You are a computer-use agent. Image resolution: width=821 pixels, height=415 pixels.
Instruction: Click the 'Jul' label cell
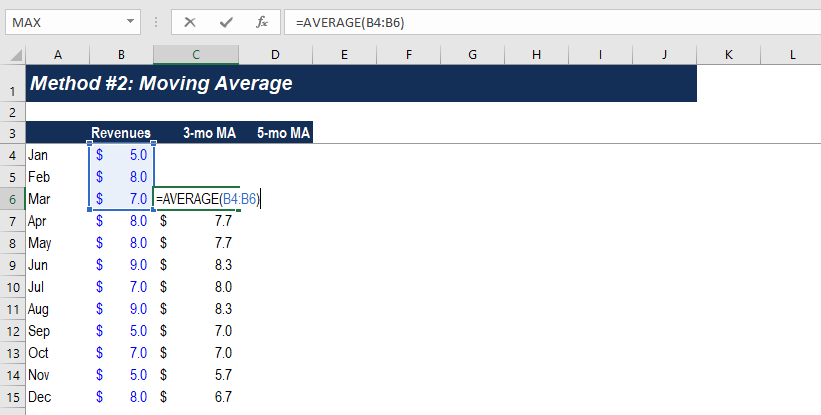58,287
